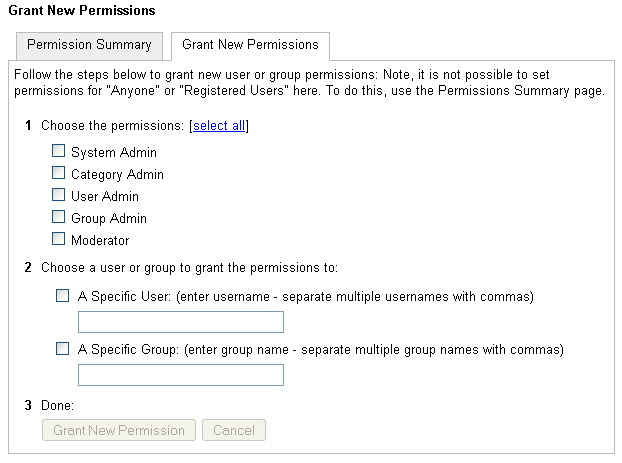The height and width of the screenshot is (463, 622).
Task: Tick the Category Admin checkbox
Action: pos(59,174)
